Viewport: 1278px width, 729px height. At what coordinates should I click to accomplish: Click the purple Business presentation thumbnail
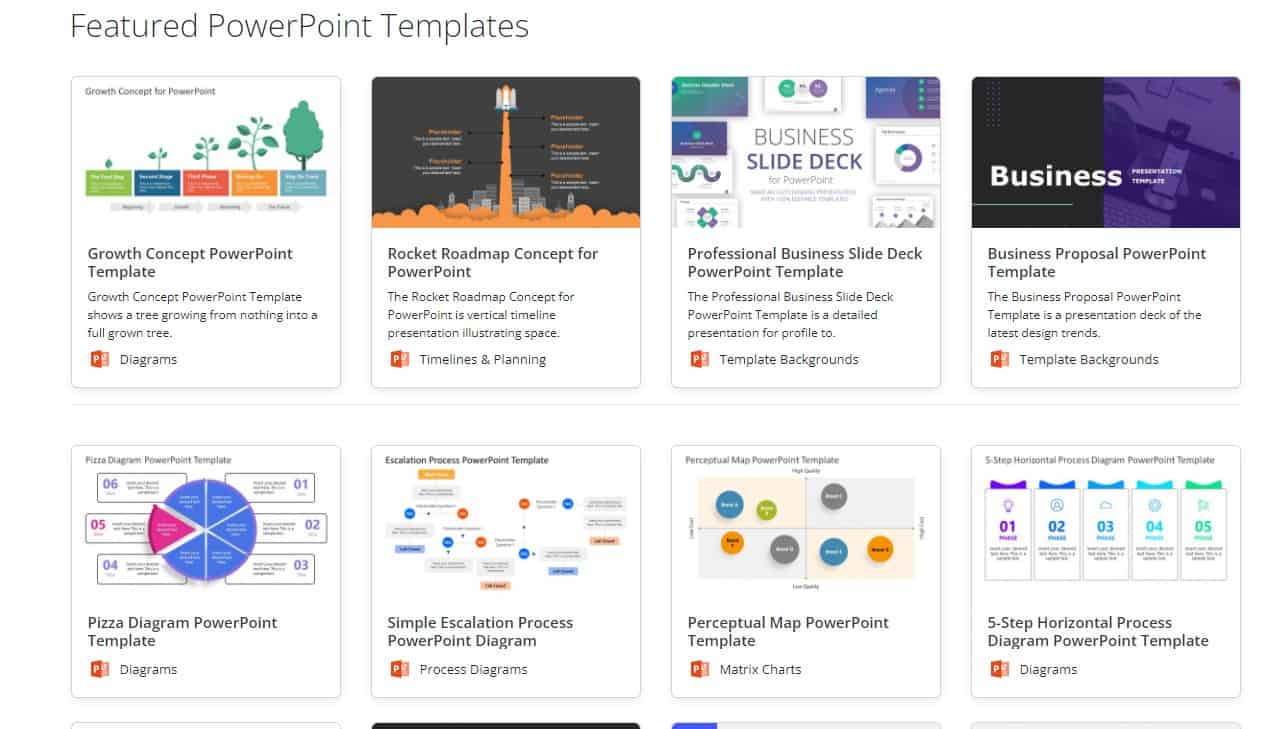point(1106,152)
